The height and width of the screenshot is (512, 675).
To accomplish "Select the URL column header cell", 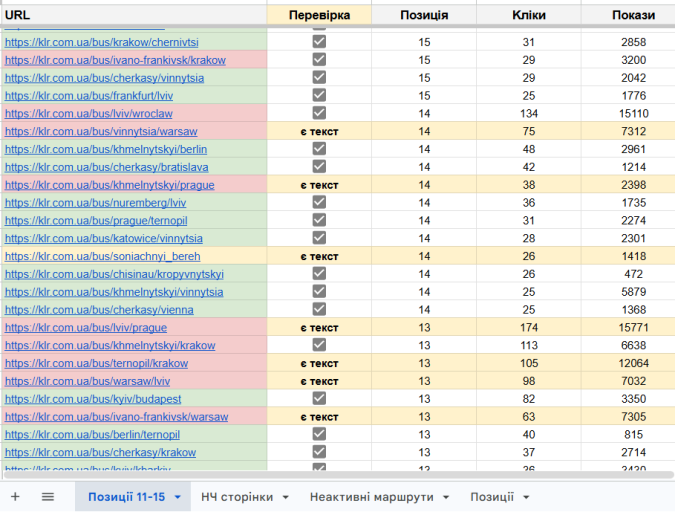I will [133, 15].
